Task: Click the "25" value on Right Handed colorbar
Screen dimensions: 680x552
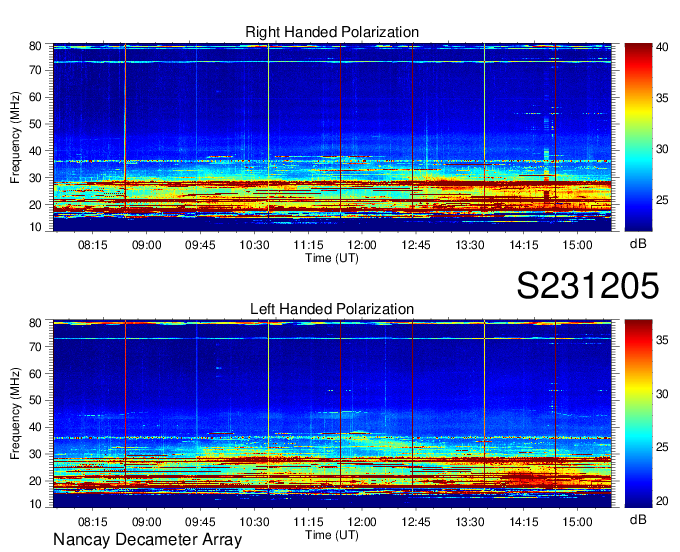Action: pyautogui.click(x=662, y=200)
